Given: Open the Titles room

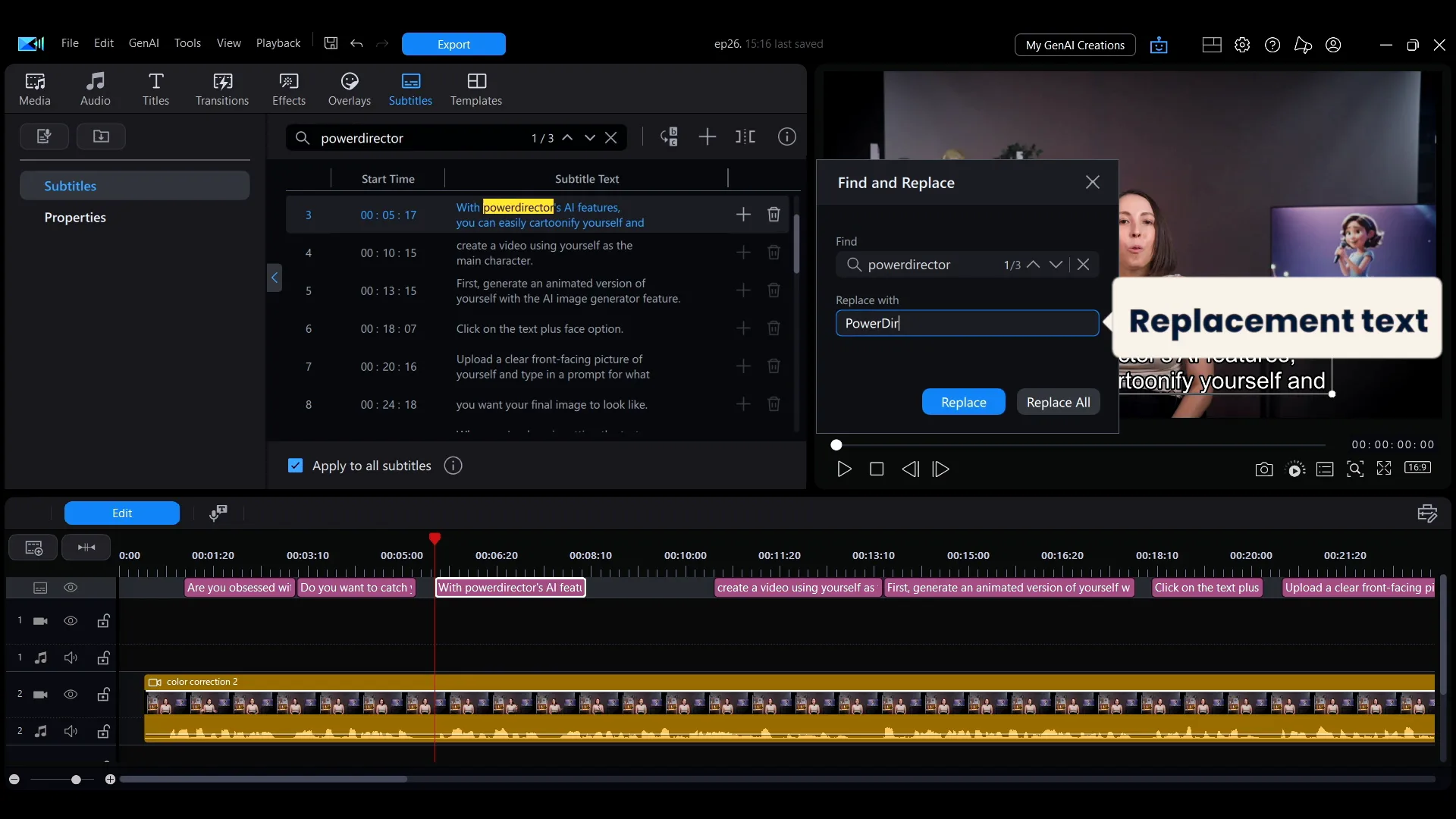Looking at the screenshot, I should (x=155, y=89).
